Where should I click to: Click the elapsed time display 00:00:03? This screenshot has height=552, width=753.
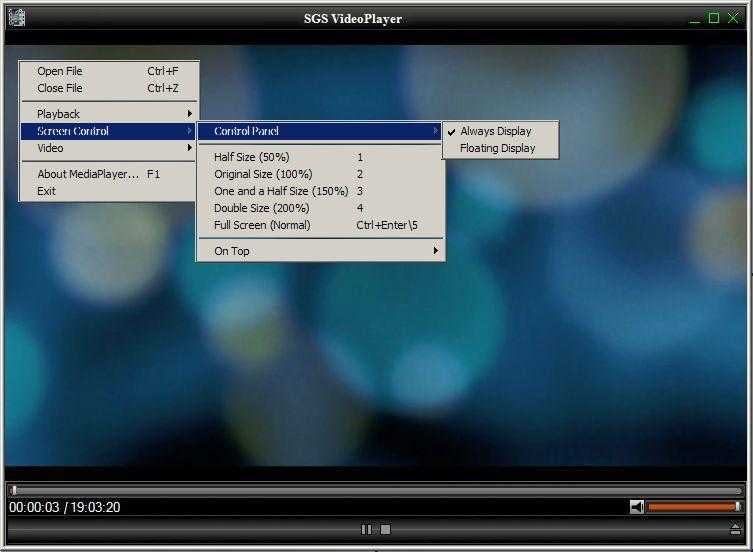34,507
